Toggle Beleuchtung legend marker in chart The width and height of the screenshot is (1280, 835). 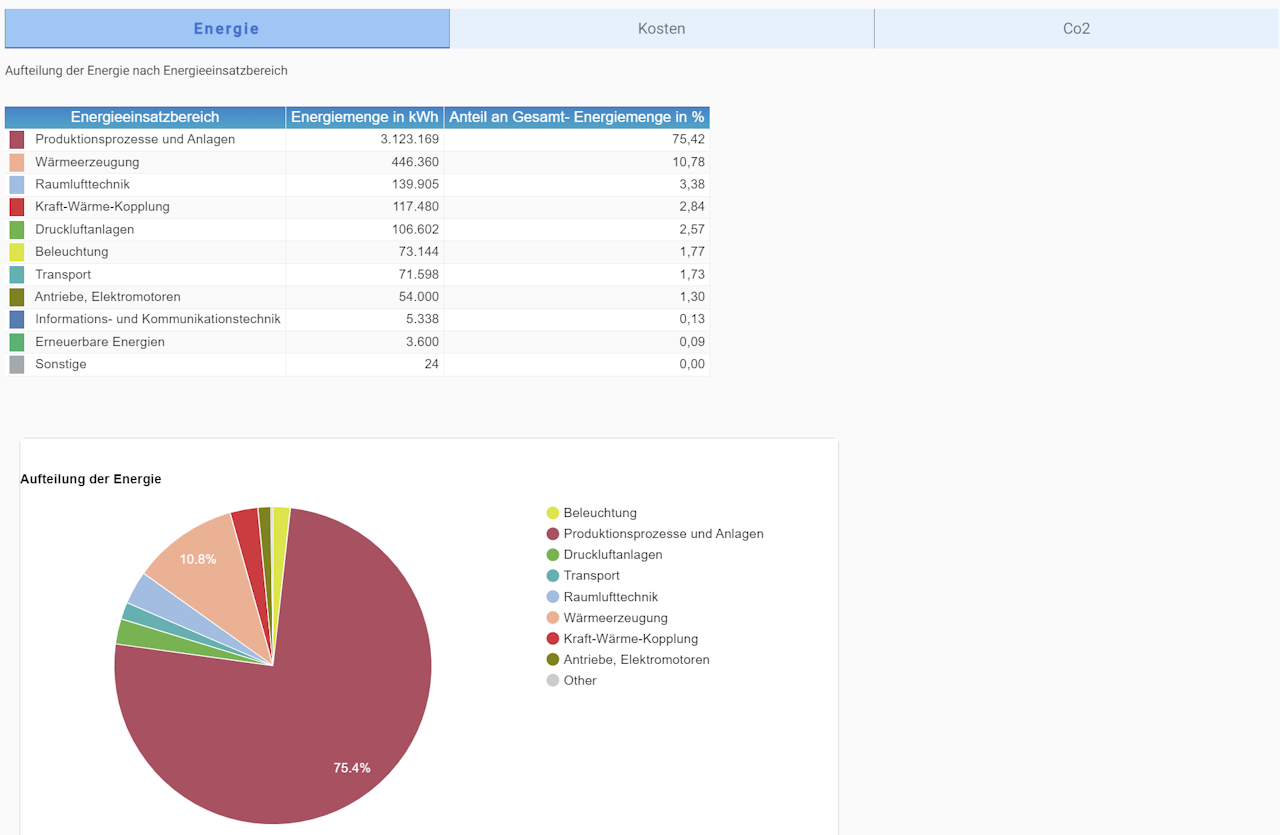[553, 513]
